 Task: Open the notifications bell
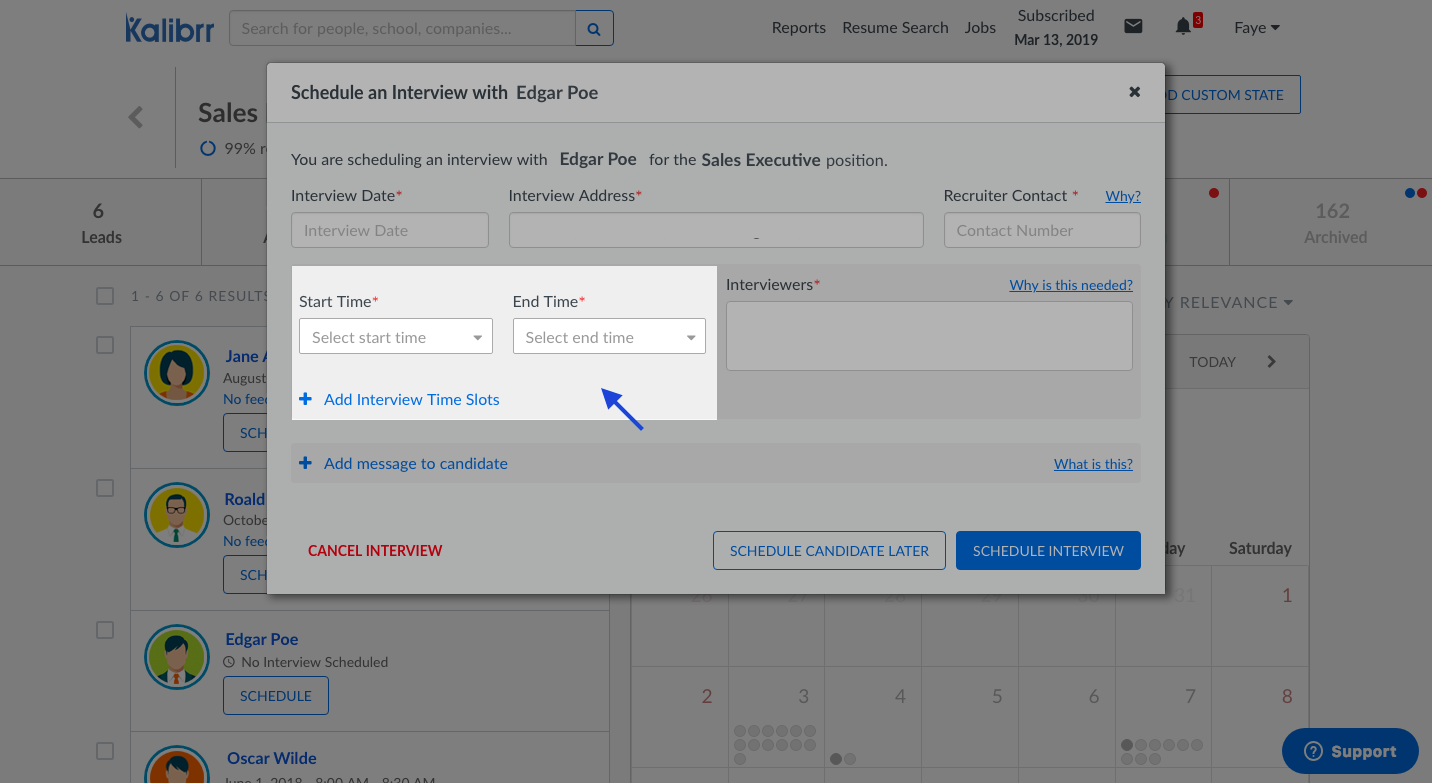pyautogui.click(x=1184, y=27)
